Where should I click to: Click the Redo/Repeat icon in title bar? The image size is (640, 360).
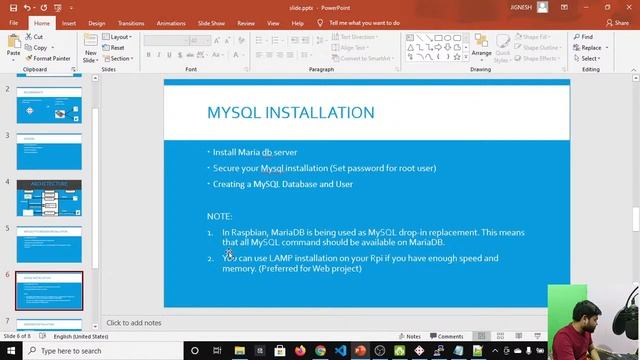[44, 8]
